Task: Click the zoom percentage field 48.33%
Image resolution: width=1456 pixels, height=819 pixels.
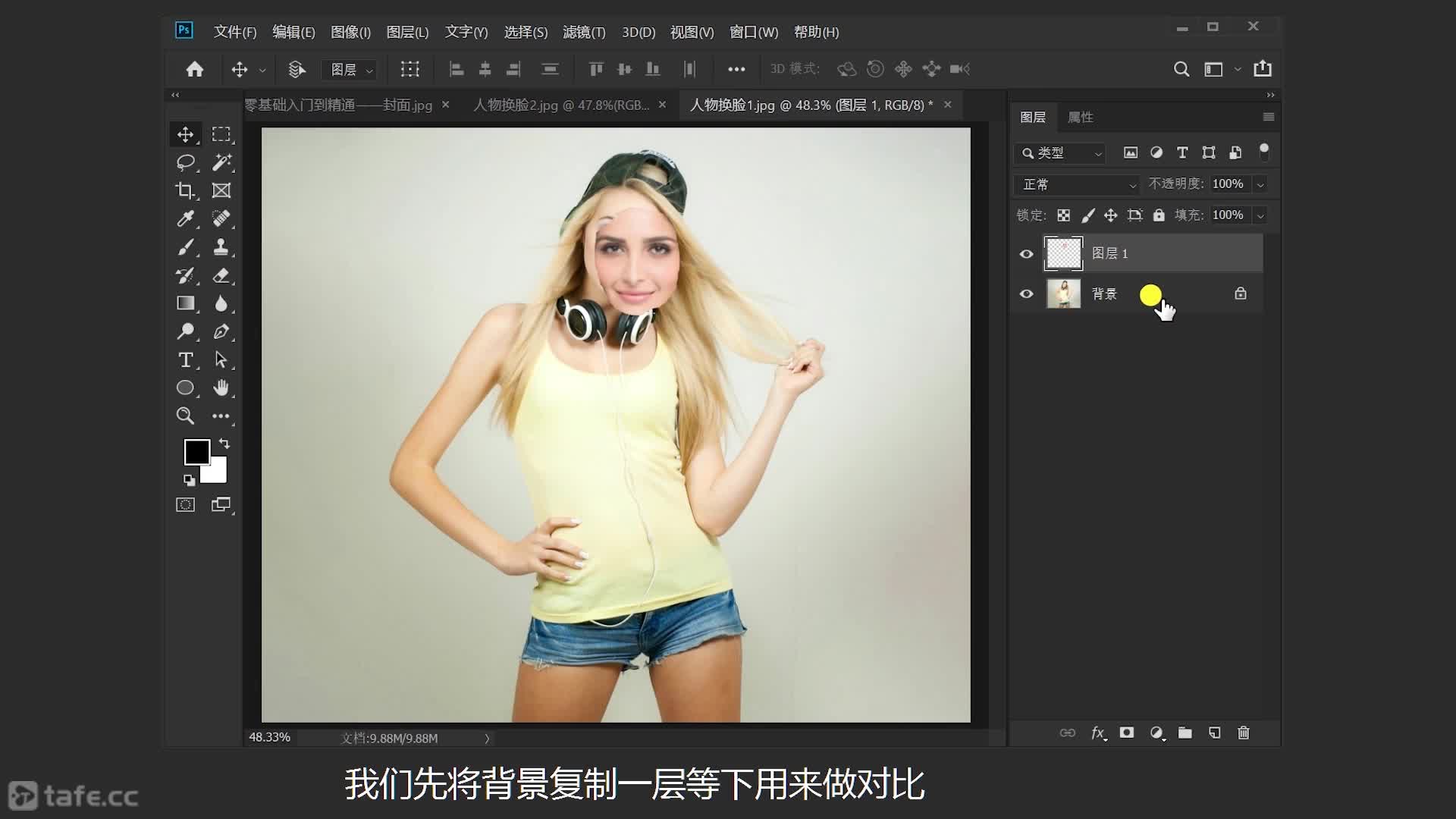Action: [269, 737]
